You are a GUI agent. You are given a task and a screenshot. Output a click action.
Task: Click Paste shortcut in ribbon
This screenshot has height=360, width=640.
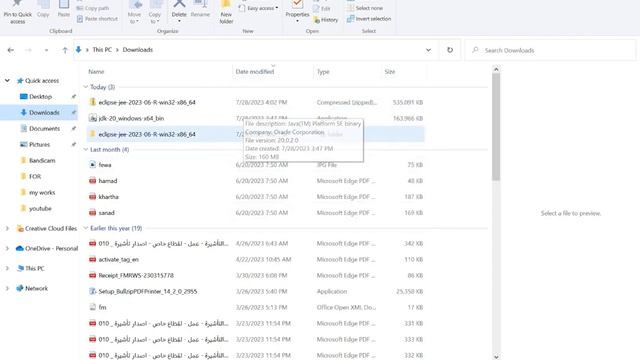[97, 19]
